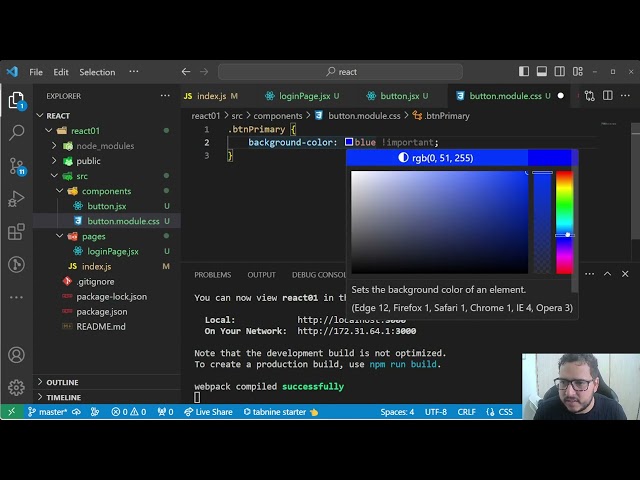
Task: Switch to the index.js editor tab
Action: [211, 96]
